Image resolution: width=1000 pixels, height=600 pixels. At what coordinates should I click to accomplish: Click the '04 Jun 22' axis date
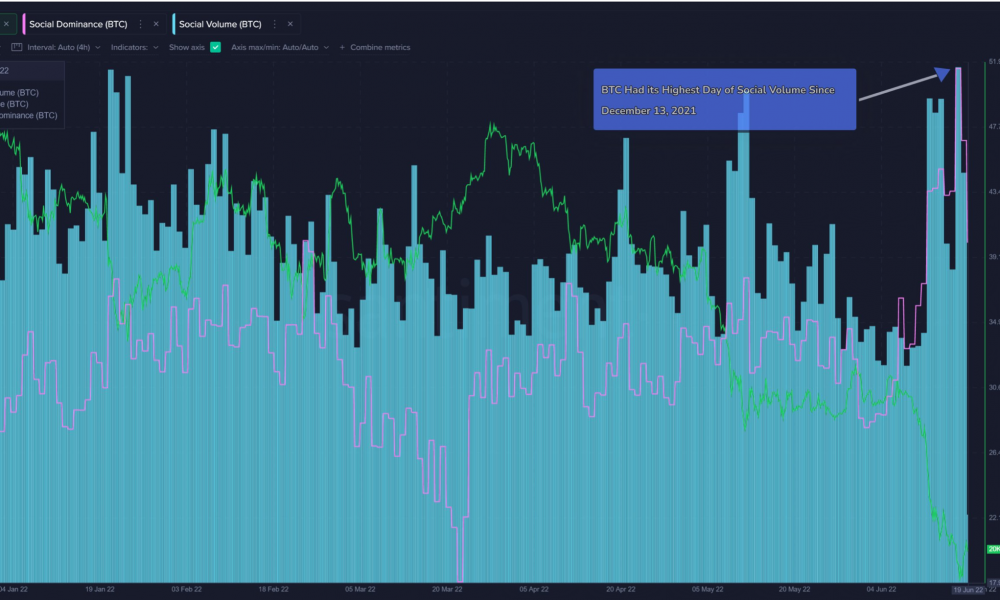click(881, 589)
